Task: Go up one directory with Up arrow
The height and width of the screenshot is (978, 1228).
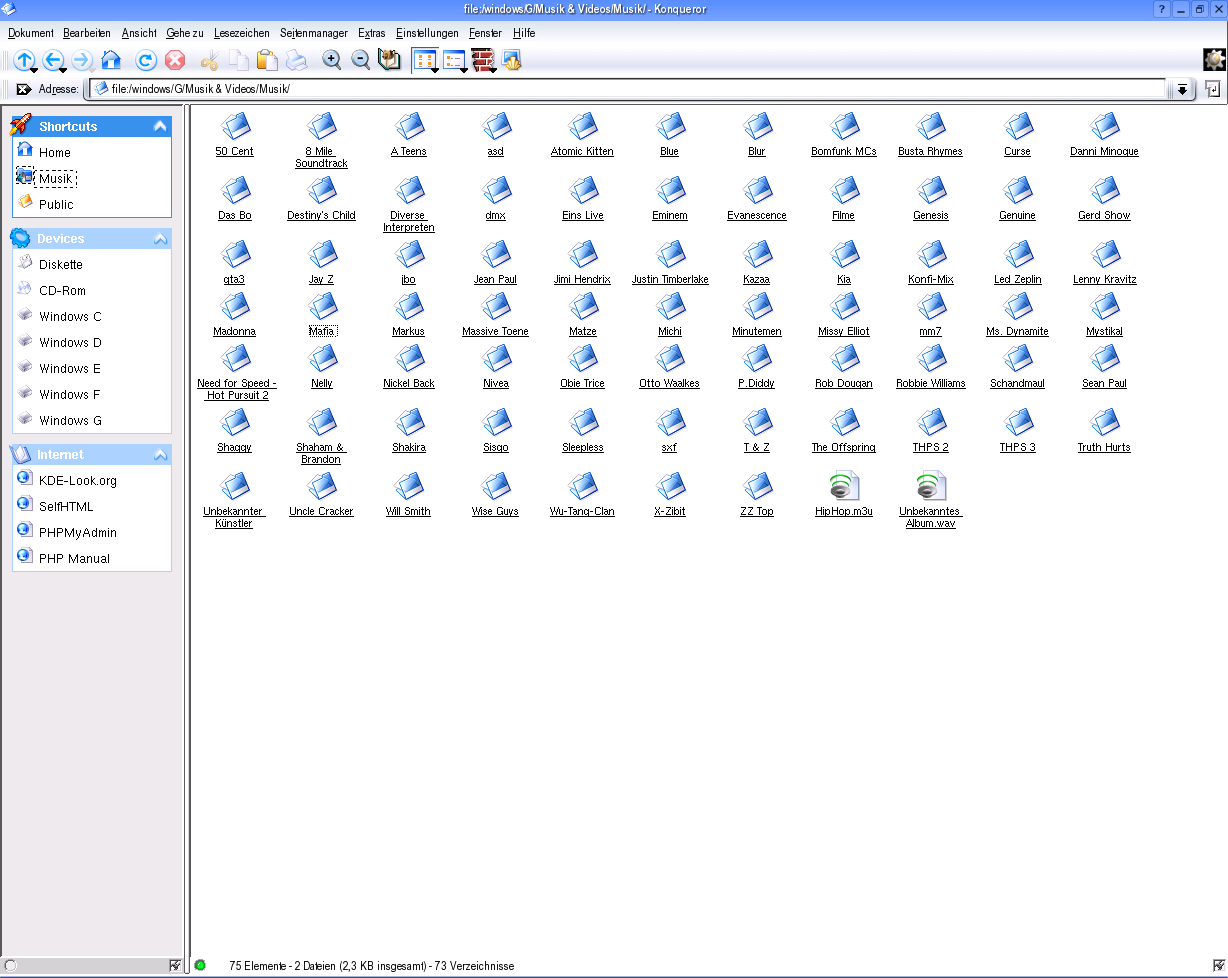Action: point(24,59)
